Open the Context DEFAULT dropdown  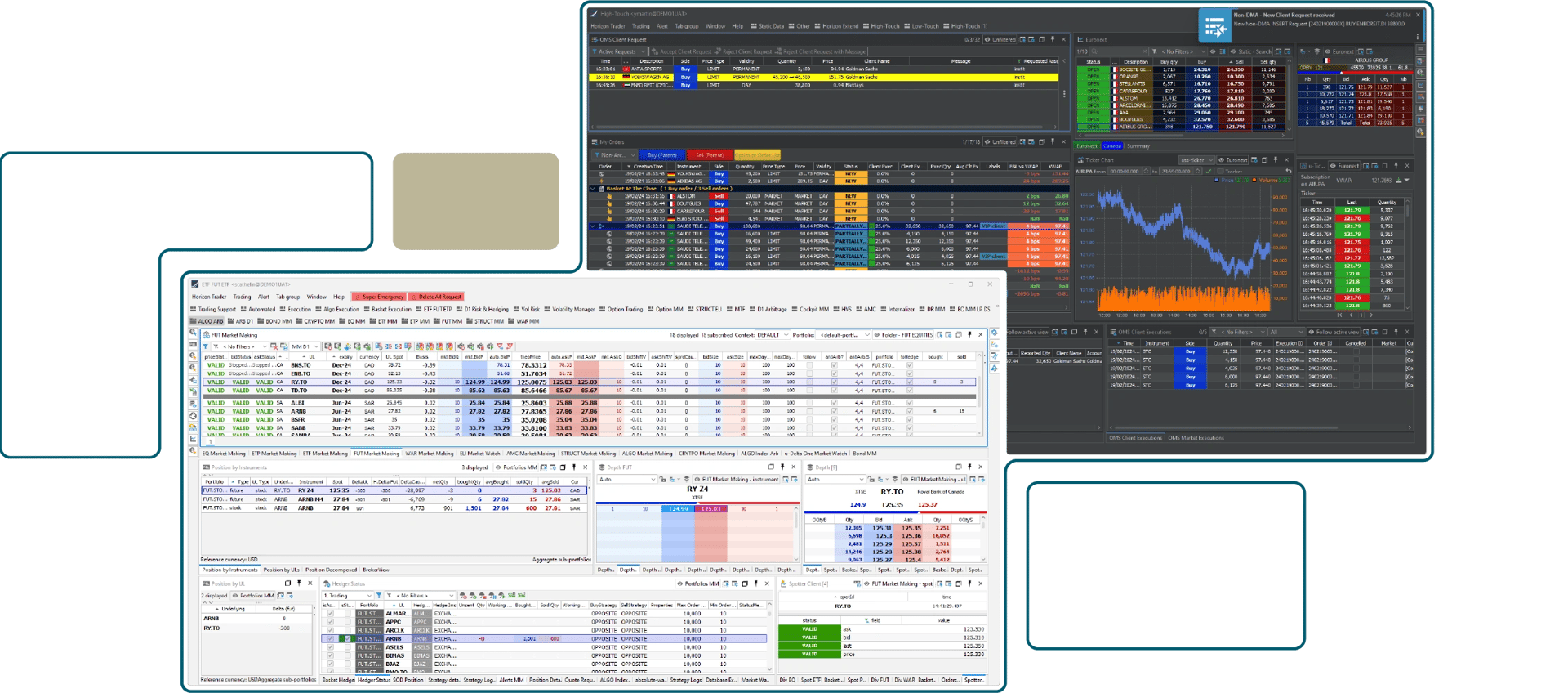[772, 335]
